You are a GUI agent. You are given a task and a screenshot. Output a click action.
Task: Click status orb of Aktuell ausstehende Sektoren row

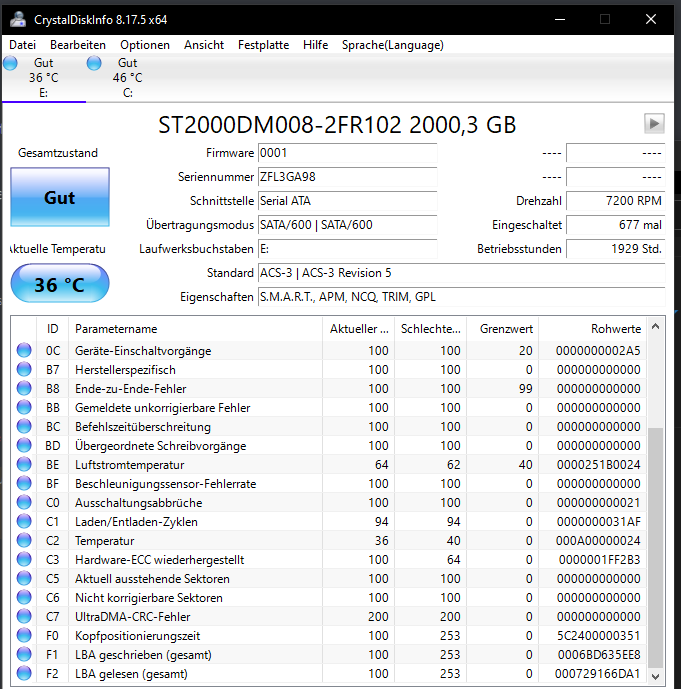[24, 578]
